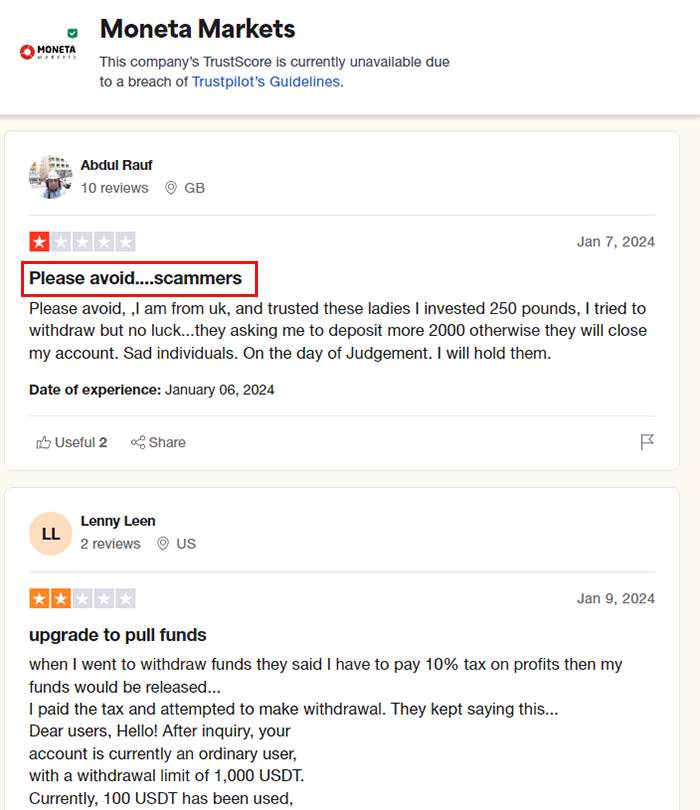Click the two-star rating on Lenny's review
This screenshot has height=810, width=700.
point(82,598)
